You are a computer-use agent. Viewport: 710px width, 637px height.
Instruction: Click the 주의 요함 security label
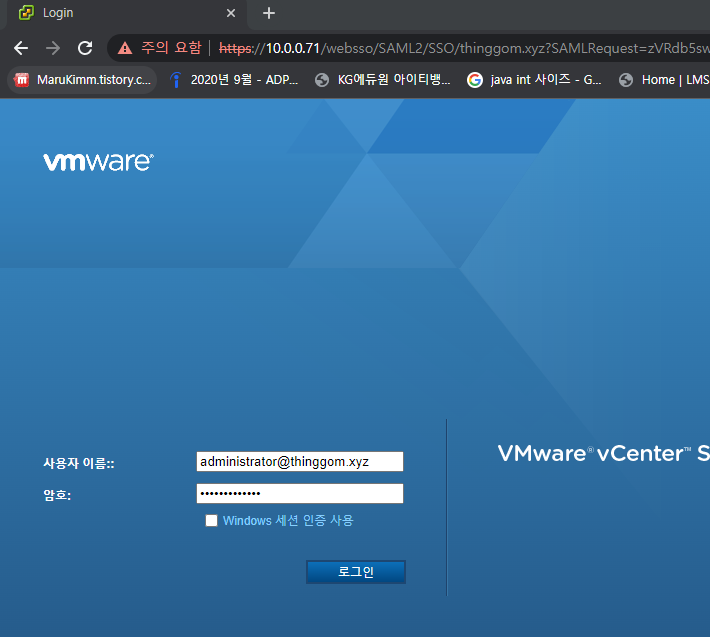pyautogui.click(x=171, y=48)
